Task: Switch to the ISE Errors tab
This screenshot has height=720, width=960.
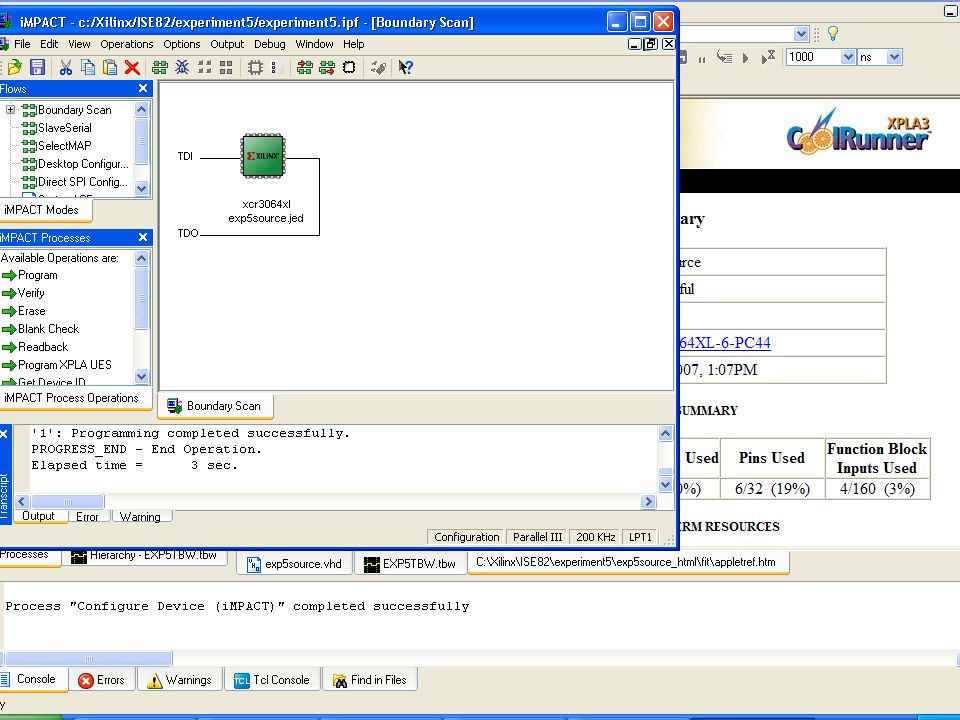Action: tap(102, 680)
